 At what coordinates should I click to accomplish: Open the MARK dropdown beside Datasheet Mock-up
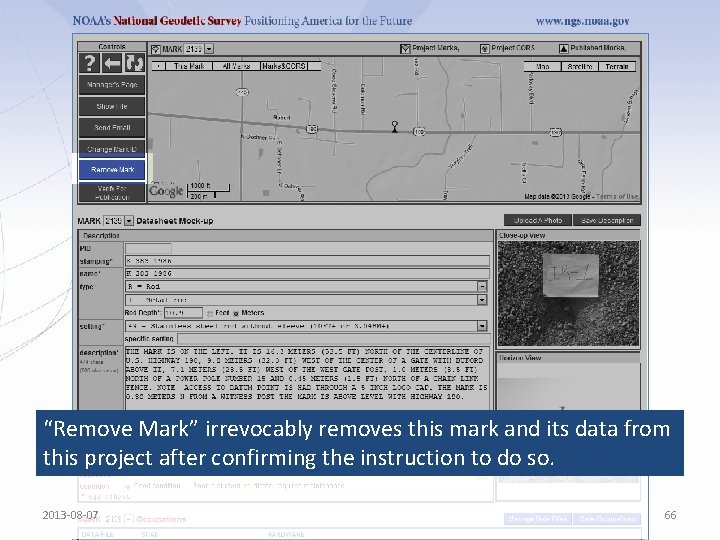(129, 221)
